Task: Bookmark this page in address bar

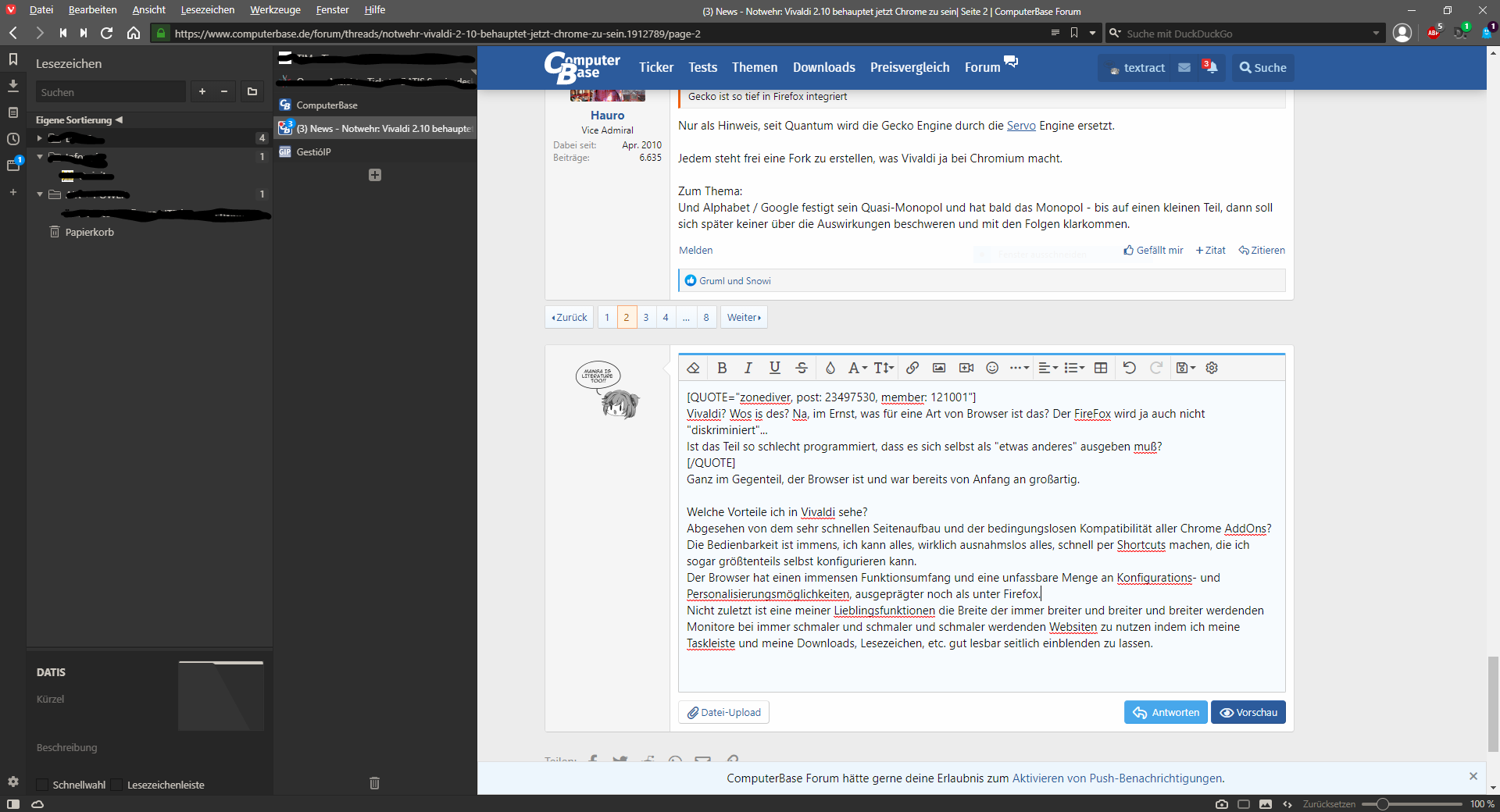Action: click(1074, 33)
